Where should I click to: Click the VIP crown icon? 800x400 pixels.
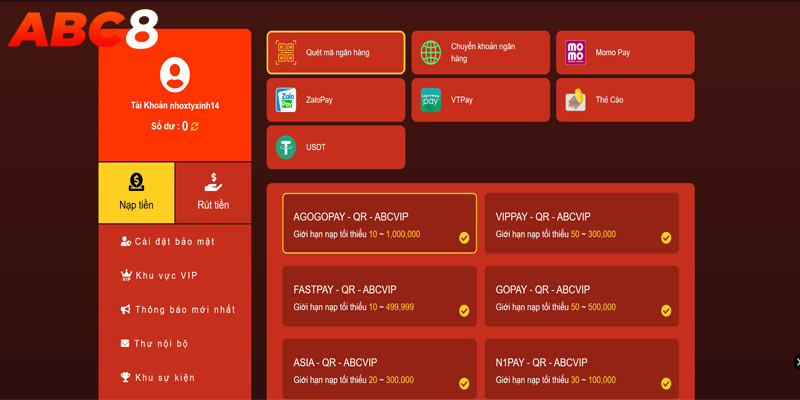[x=126, y=276]
